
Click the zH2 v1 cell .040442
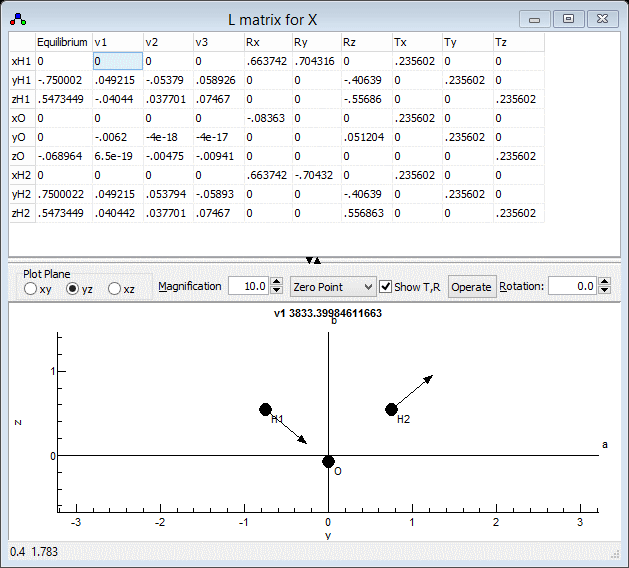tap(118, 213)
